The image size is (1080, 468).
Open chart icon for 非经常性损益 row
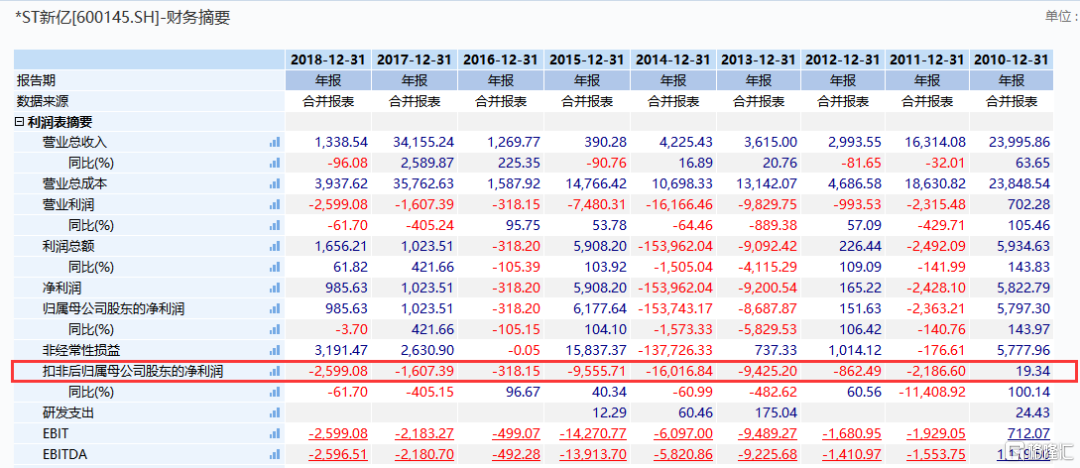[275, 350]
